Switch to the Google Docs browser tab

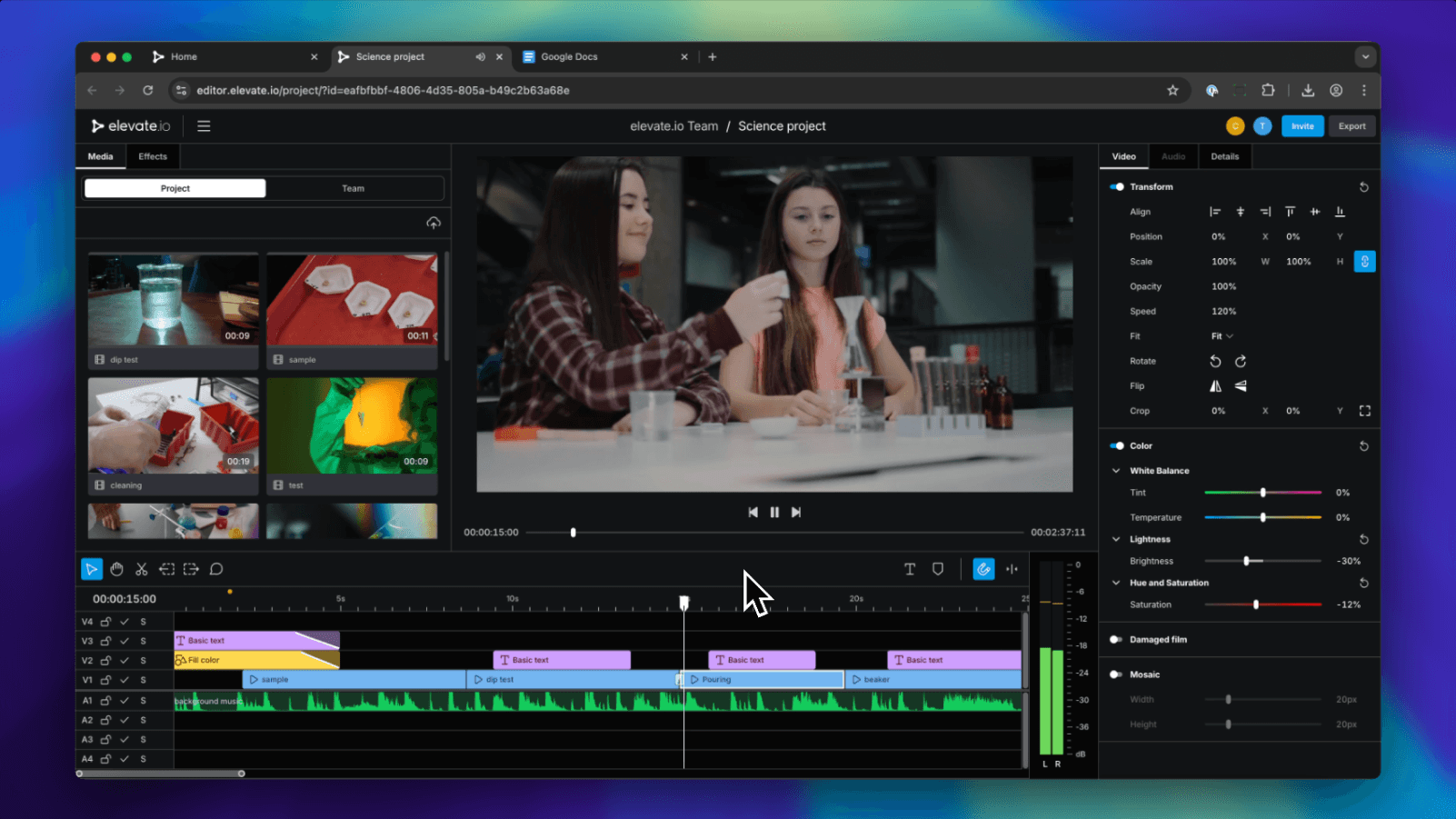pyautogui.click(x=606, y=56)
